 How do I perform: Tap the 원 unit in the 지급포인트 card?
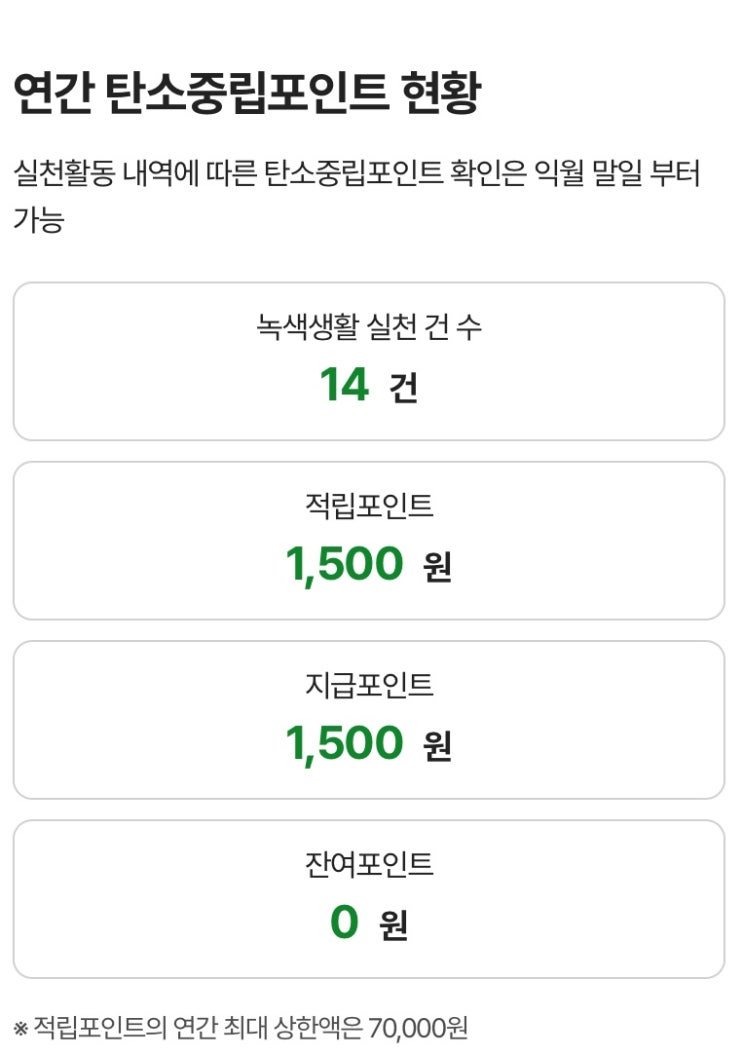pos(437,746)
